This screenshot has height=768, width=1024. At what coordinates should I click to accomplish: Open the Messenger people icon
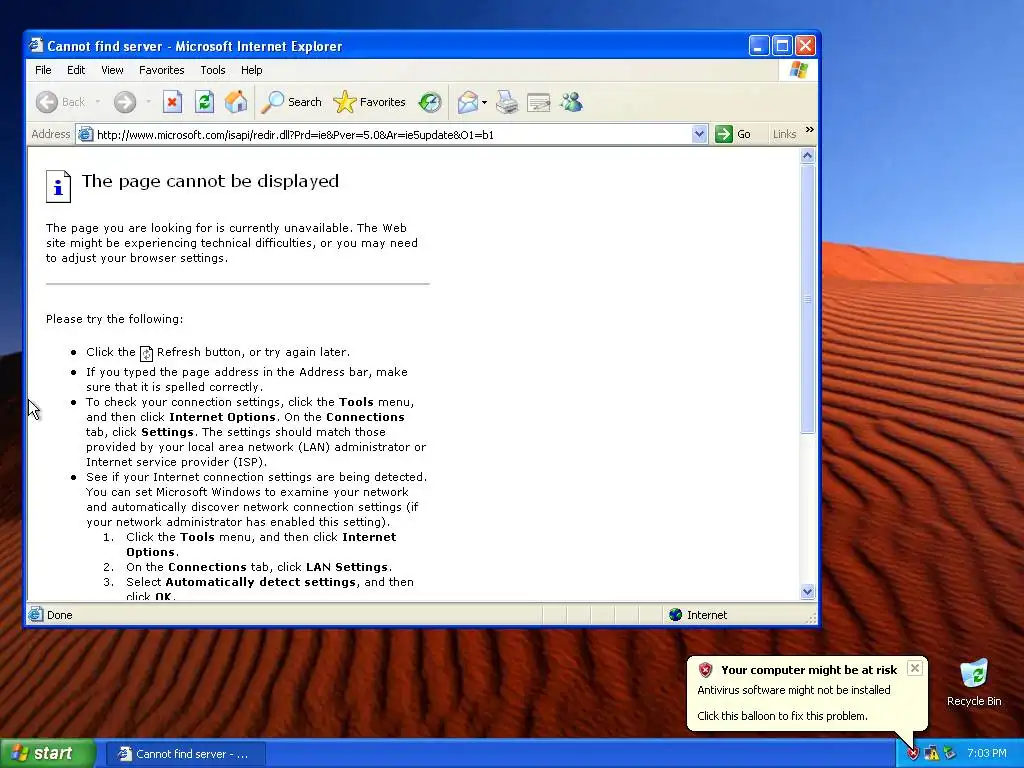571,102
